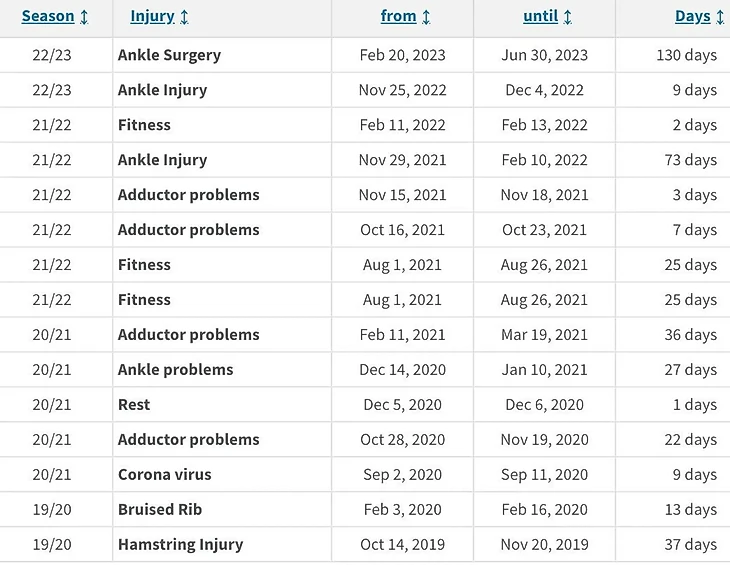Select the Ankle Surgery injury row

coord(169,55)
